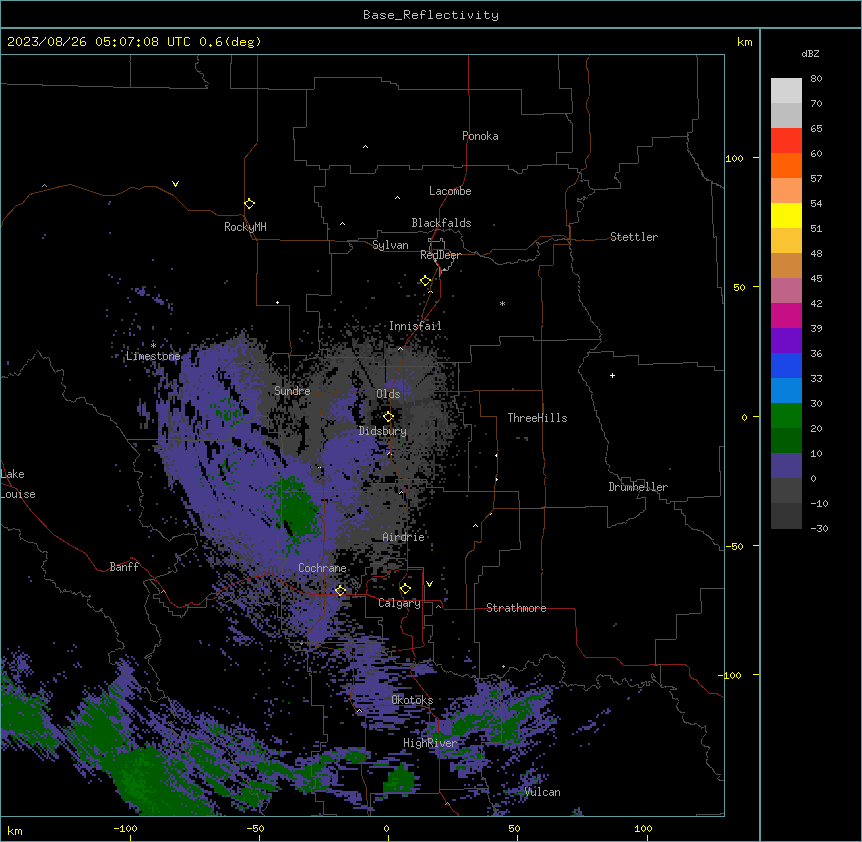Click the white caret marker east of Airdrie
862x842 pixels.
[x=476, y=526]
